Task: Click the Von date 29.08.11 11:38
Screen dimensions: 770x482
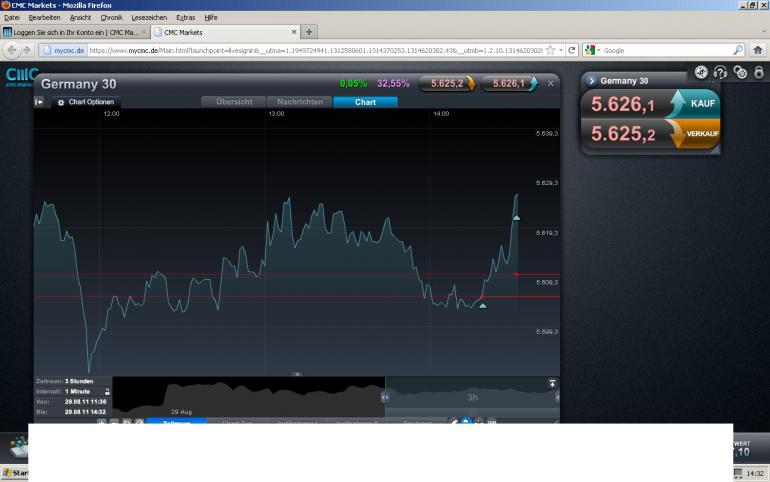Action: [x=85, y=402]
